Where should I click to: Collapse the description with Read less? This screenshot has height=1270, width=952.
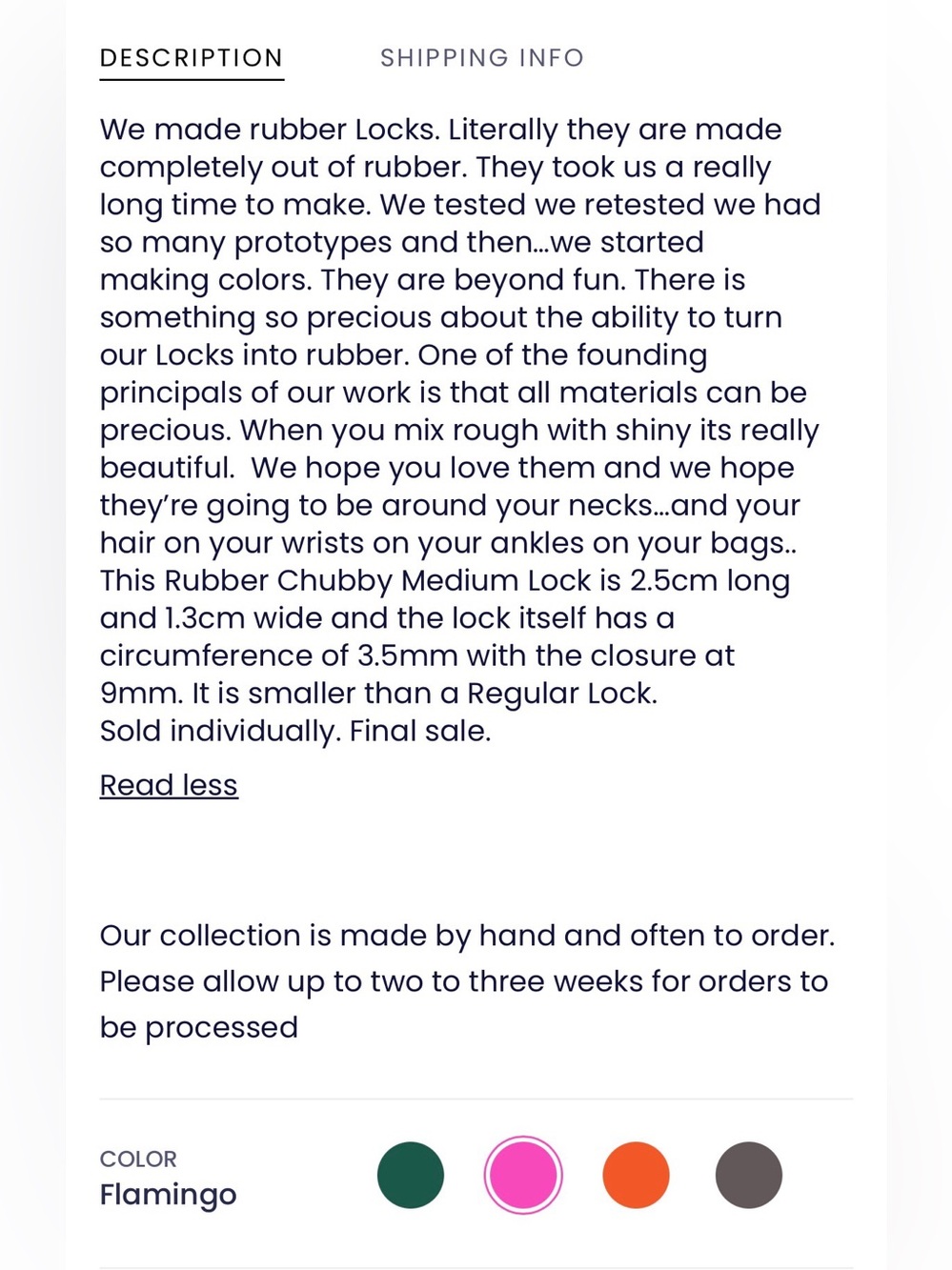pos(169,785)
